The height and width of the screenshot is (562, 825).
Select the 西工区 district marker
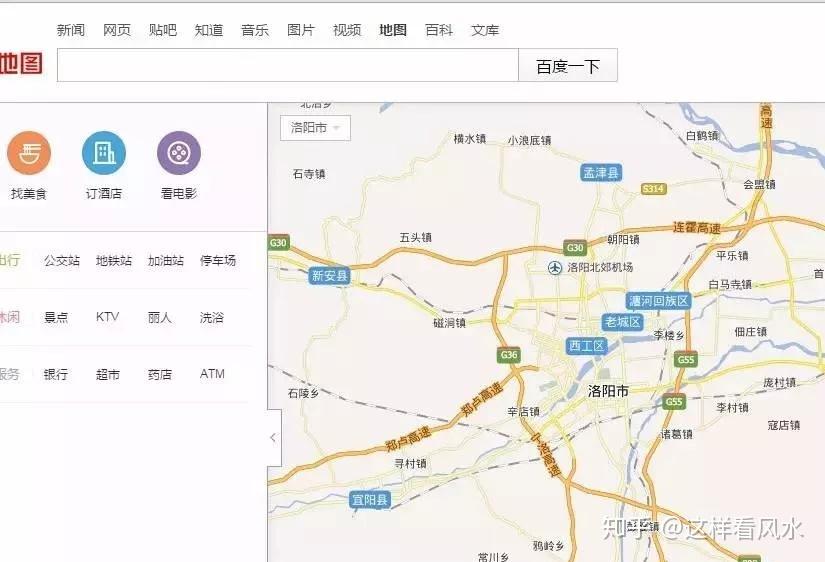587,346
